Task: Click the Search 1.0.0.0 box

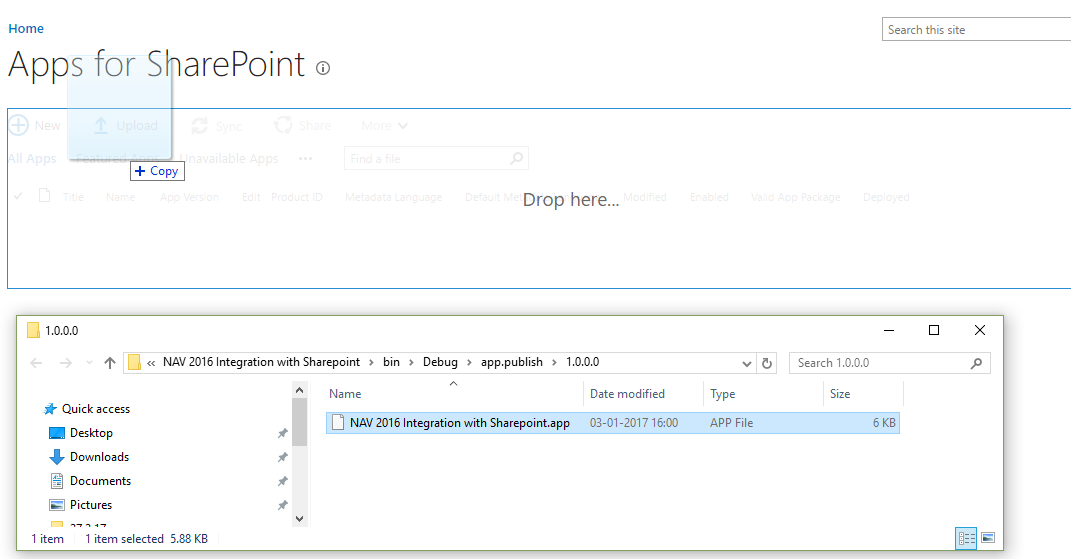Action: [889, 363]
